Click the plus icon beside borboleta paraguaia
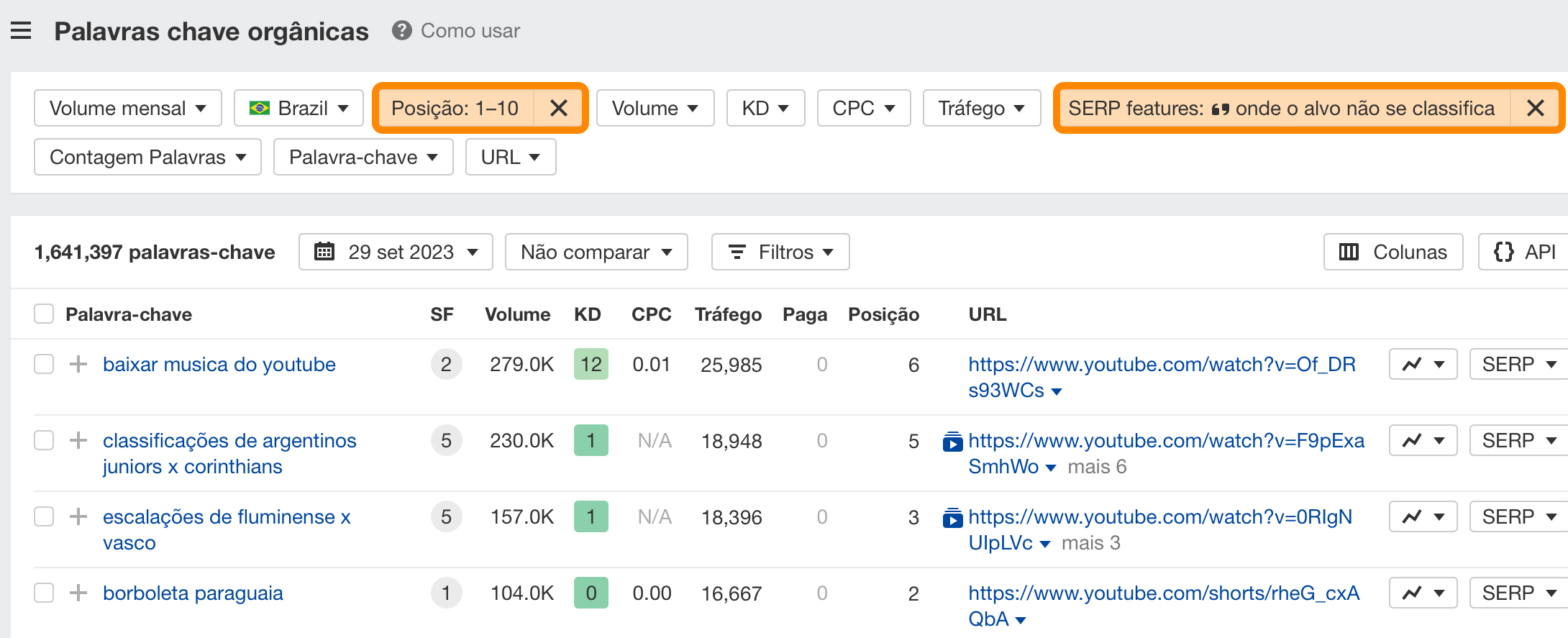 [78, 593]
